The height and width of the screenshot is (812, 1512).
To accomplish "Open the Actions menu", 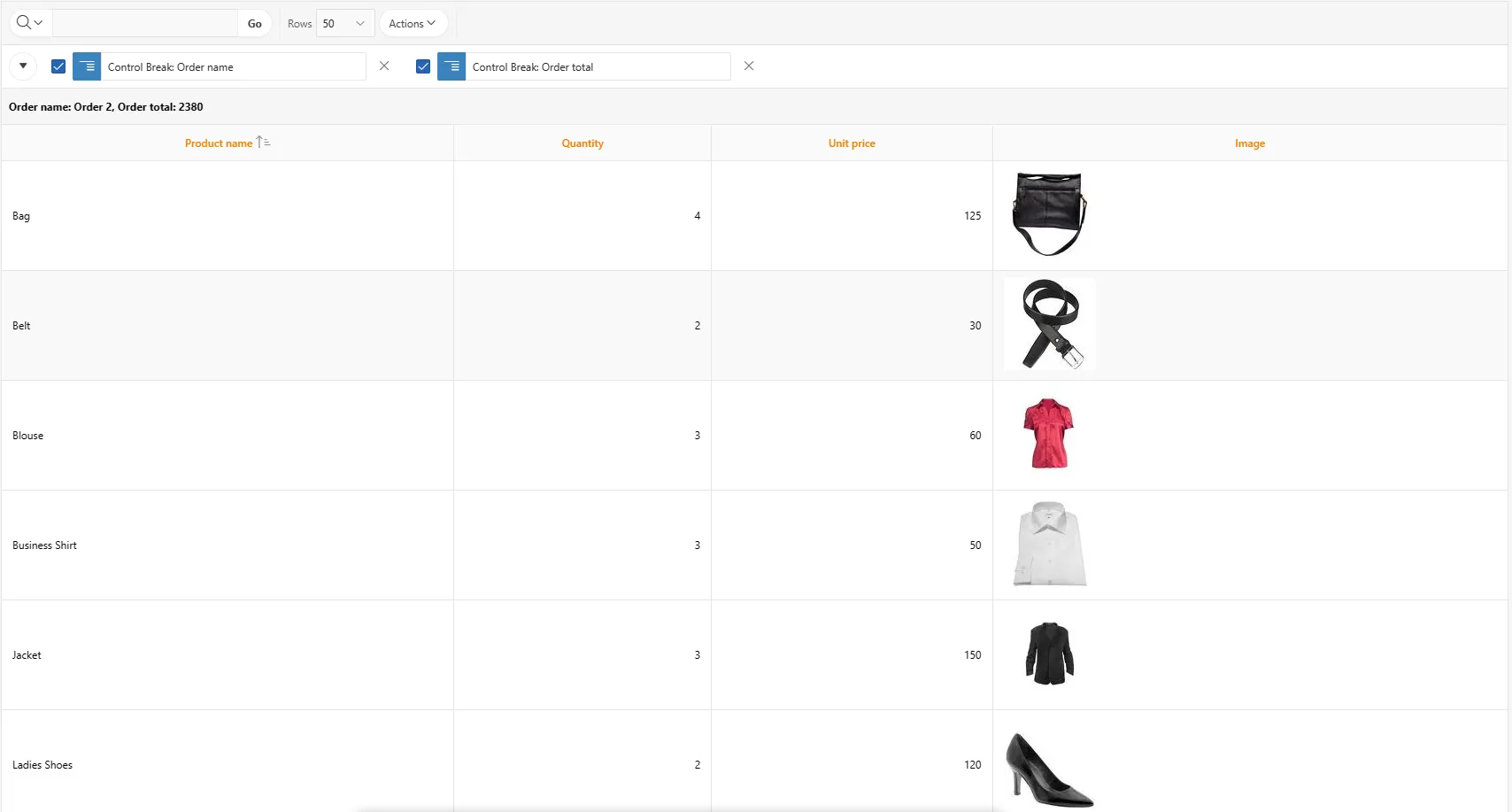I will [x=413, y=23].
